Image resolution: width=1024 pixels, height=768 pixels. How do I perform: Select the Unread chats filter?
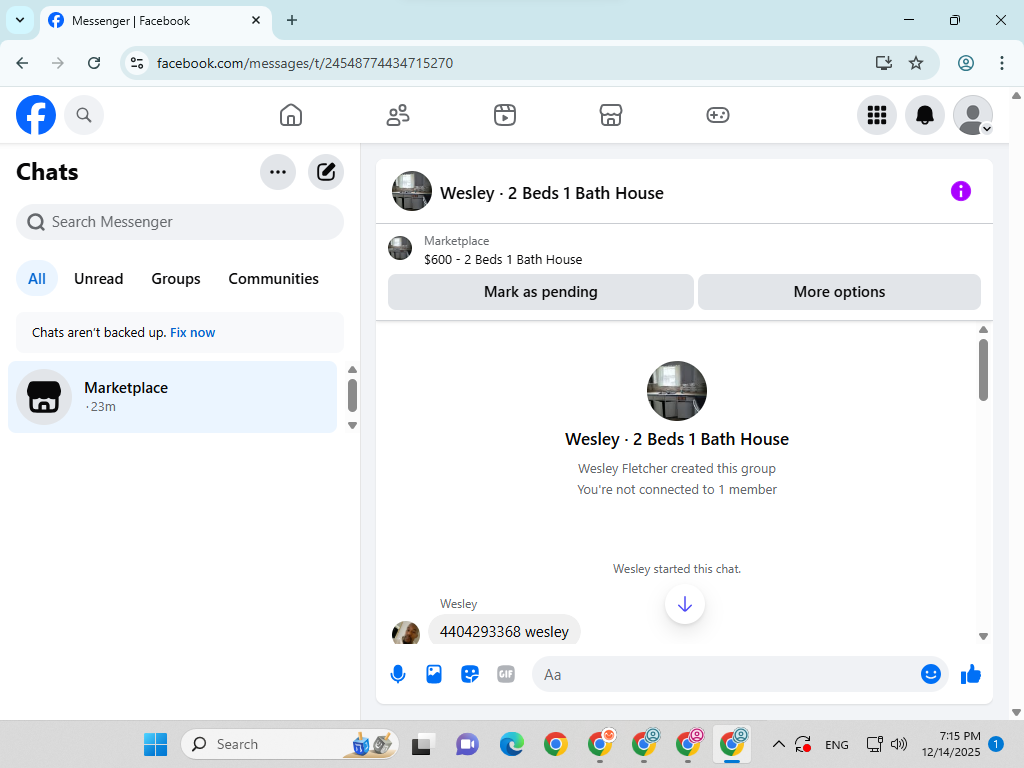point(99,279)
